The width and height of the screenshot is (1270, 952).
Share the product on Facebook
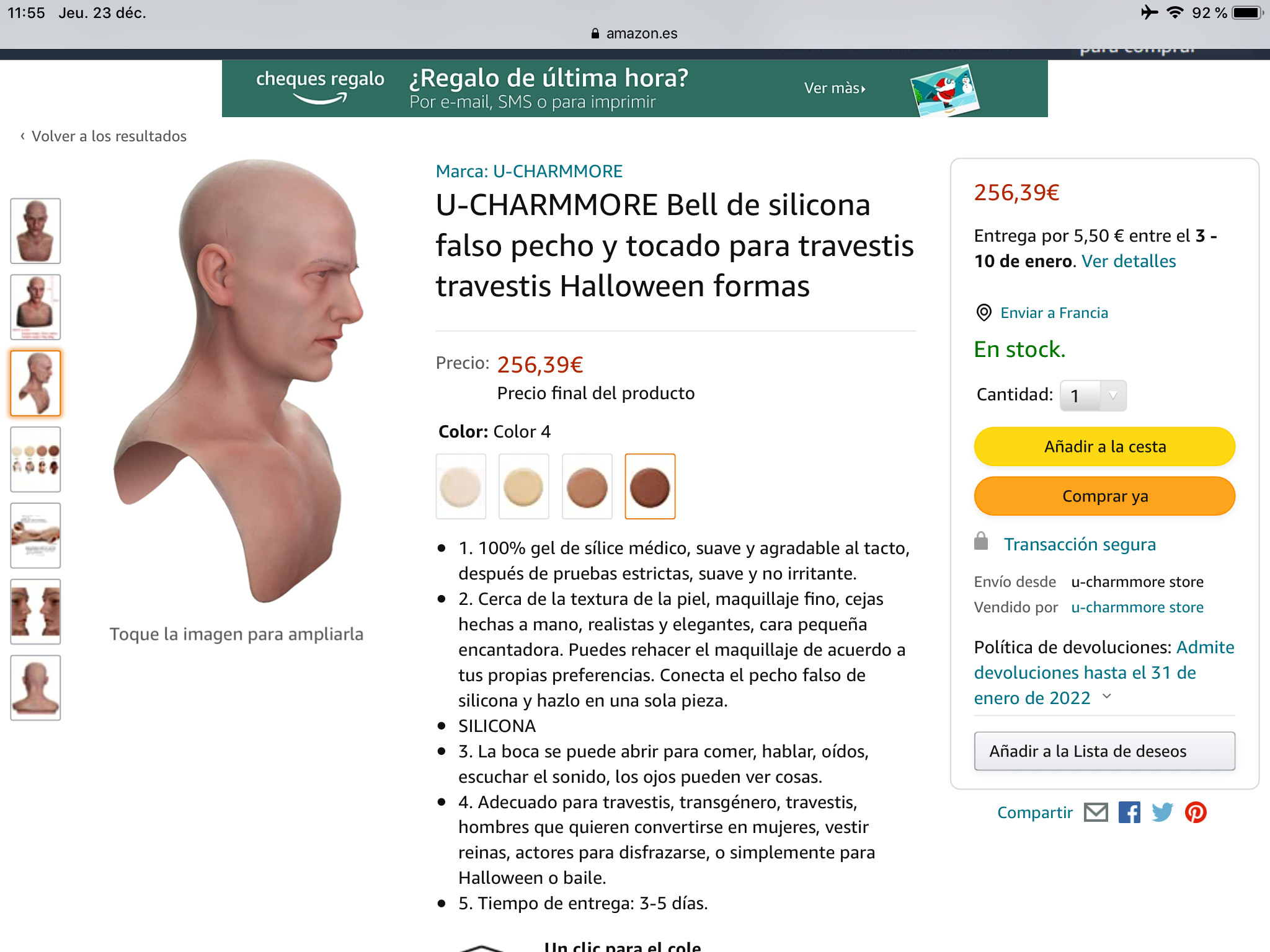point(1129,812)
